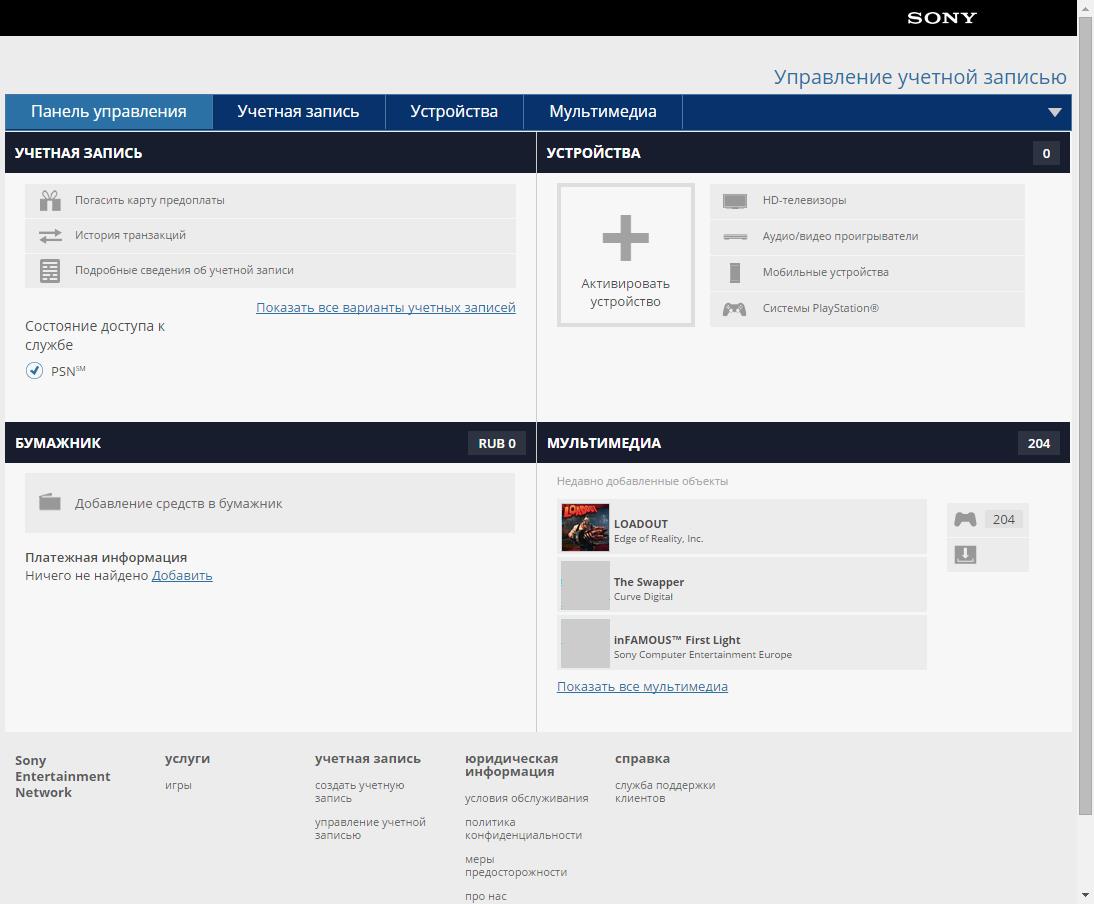Screen dimensions: 1094x904
Task: Click the 204 games count beside gamepad
Action: pyautogui.click(x=1003, y=519)
